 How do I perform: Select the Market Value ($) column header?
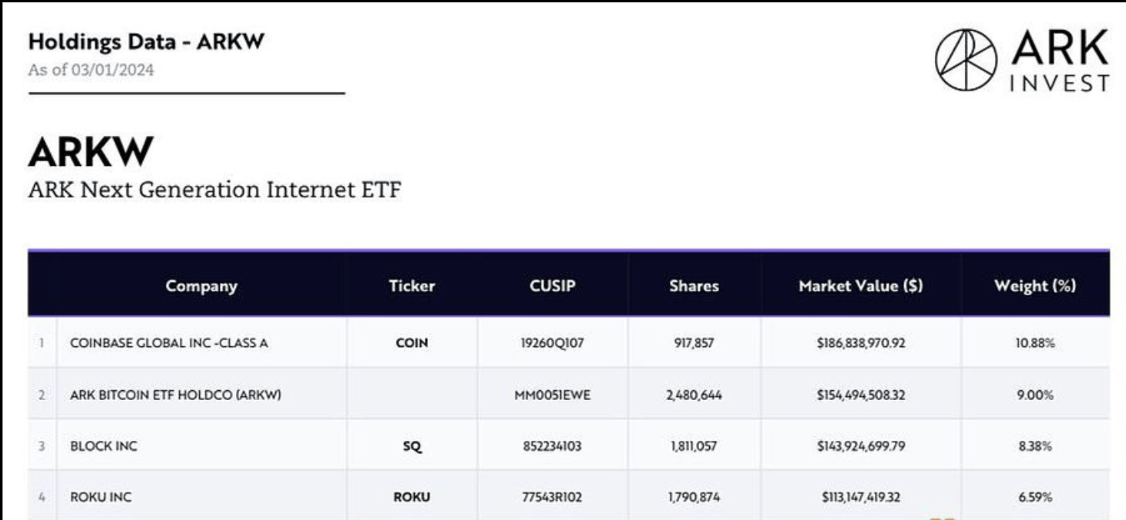[x=860, y=286]
